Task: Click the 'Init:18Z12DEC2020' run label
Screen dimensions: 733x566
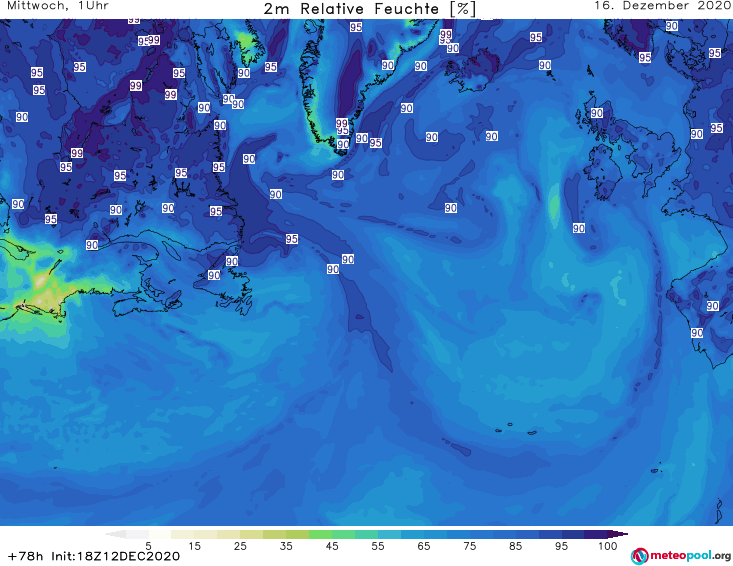Action: [x=115, y=556]
